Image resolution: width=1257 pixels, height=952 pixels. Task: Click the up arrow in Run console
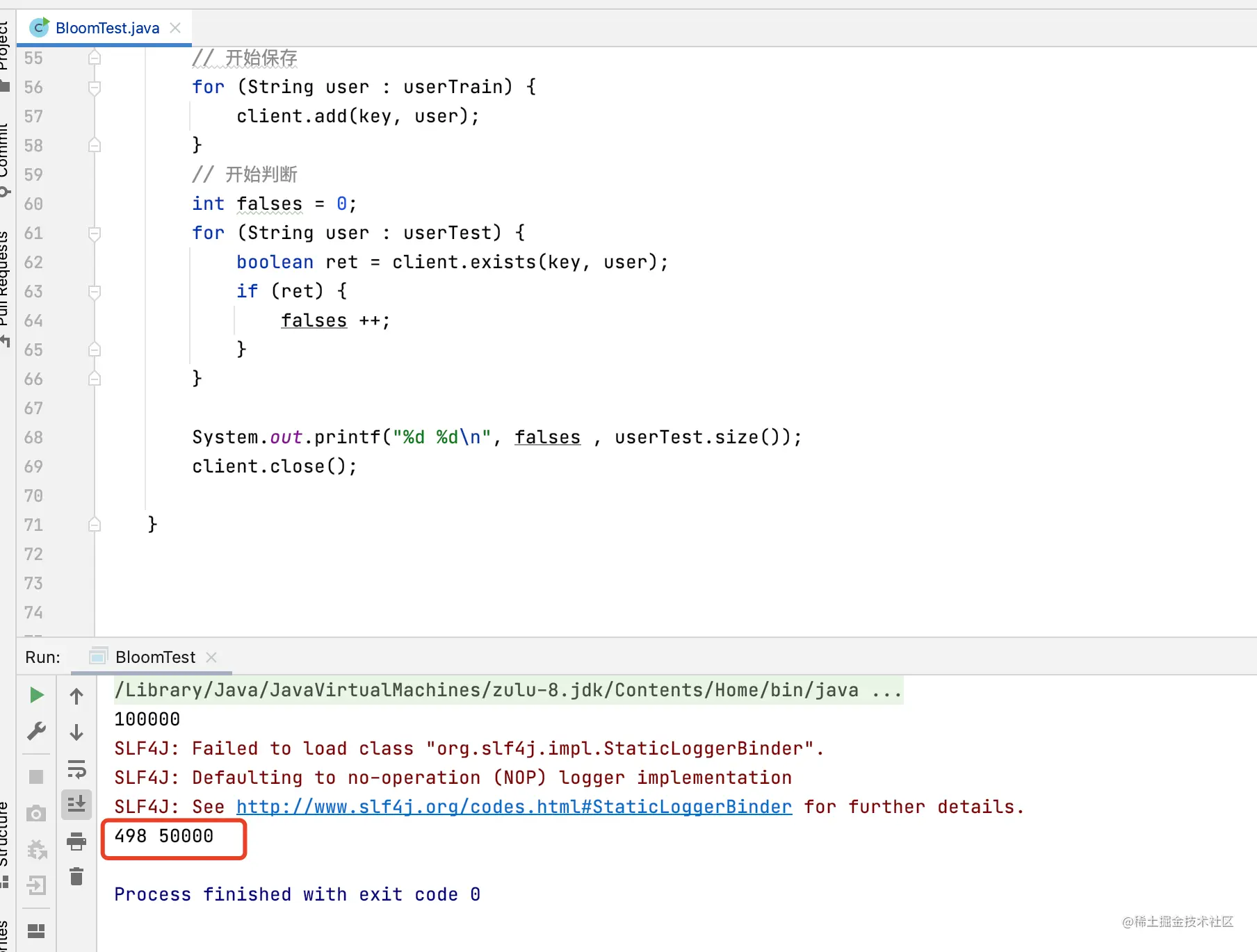pos(76,696)
